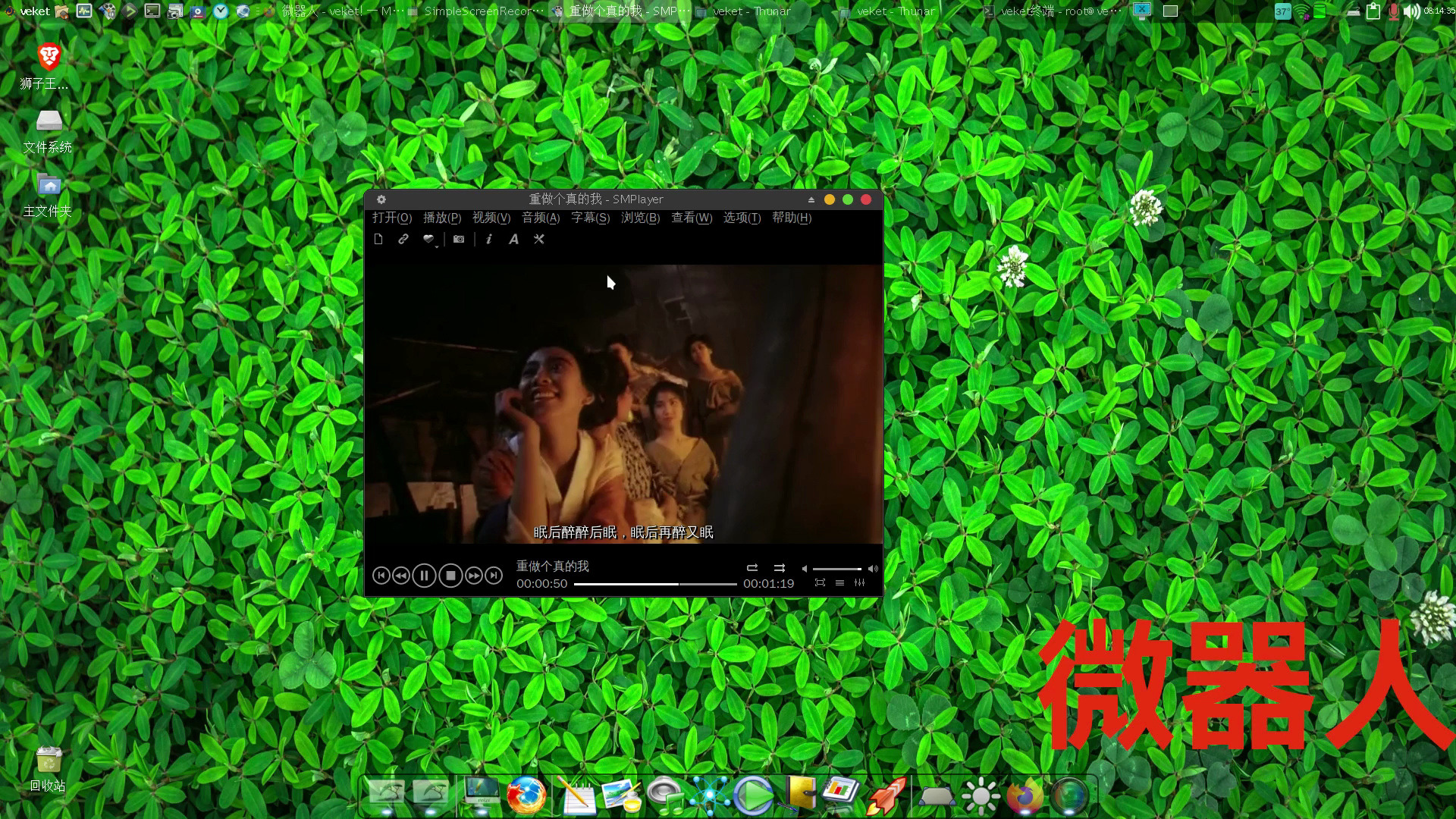Open the 播放(P) menu
This screenshot has width=1456, height=819.
coord(442,218)
